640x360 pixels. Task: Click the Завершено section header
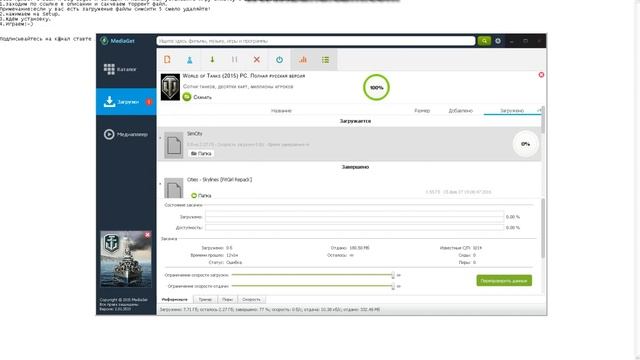pos(355,167)
